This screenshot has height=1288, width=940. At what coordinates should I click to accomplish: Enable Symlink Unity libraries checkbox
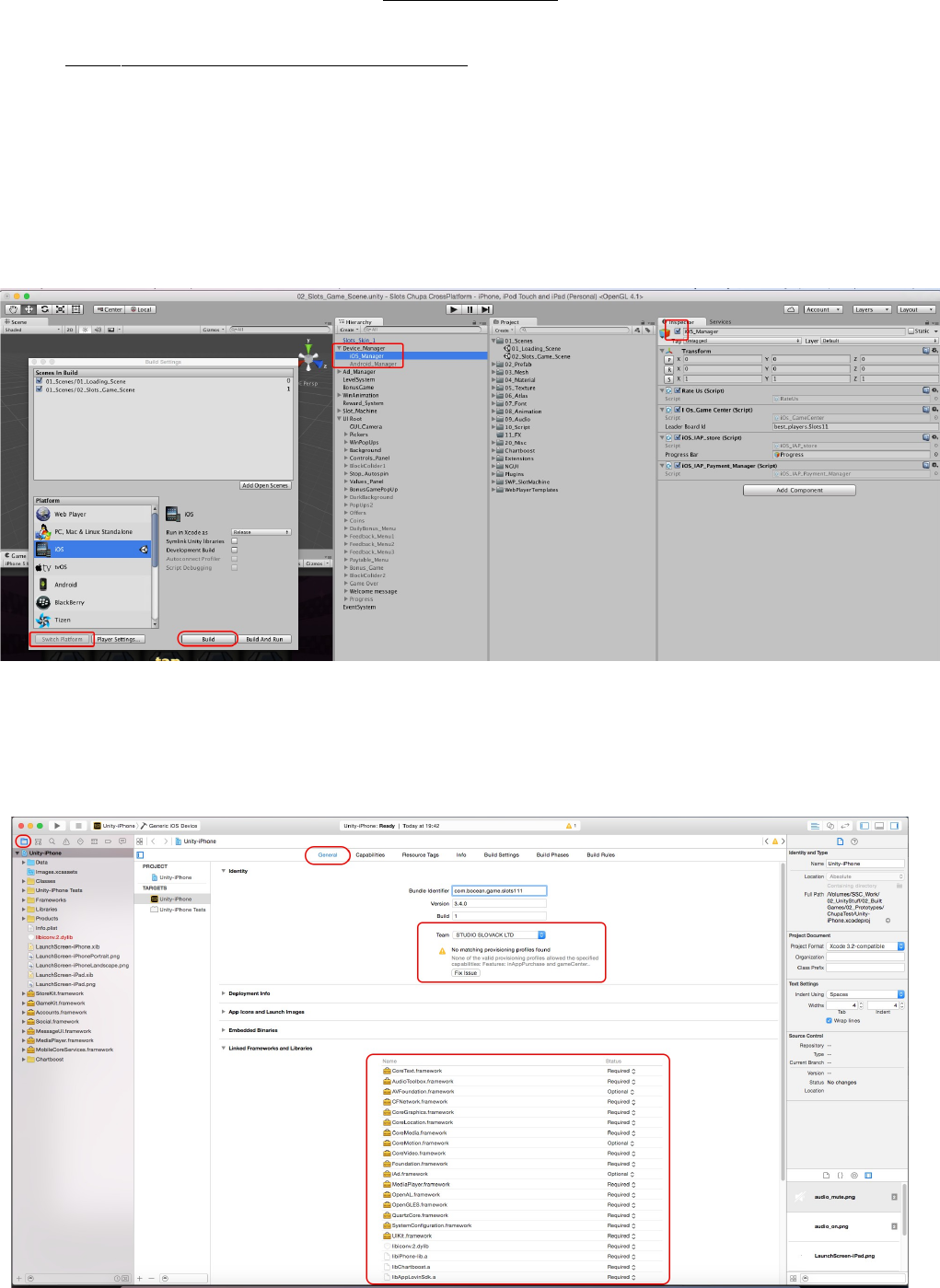coord(234,541)
